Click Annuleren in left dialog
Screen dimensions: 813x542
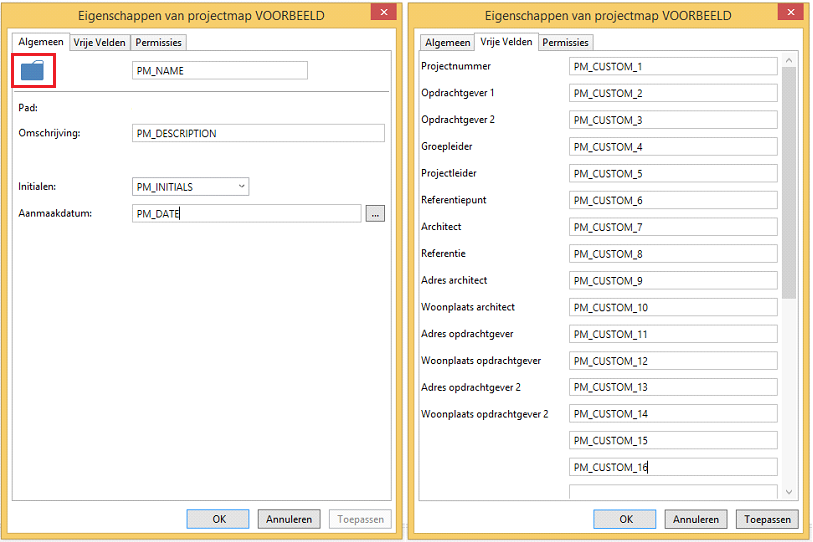289,519
